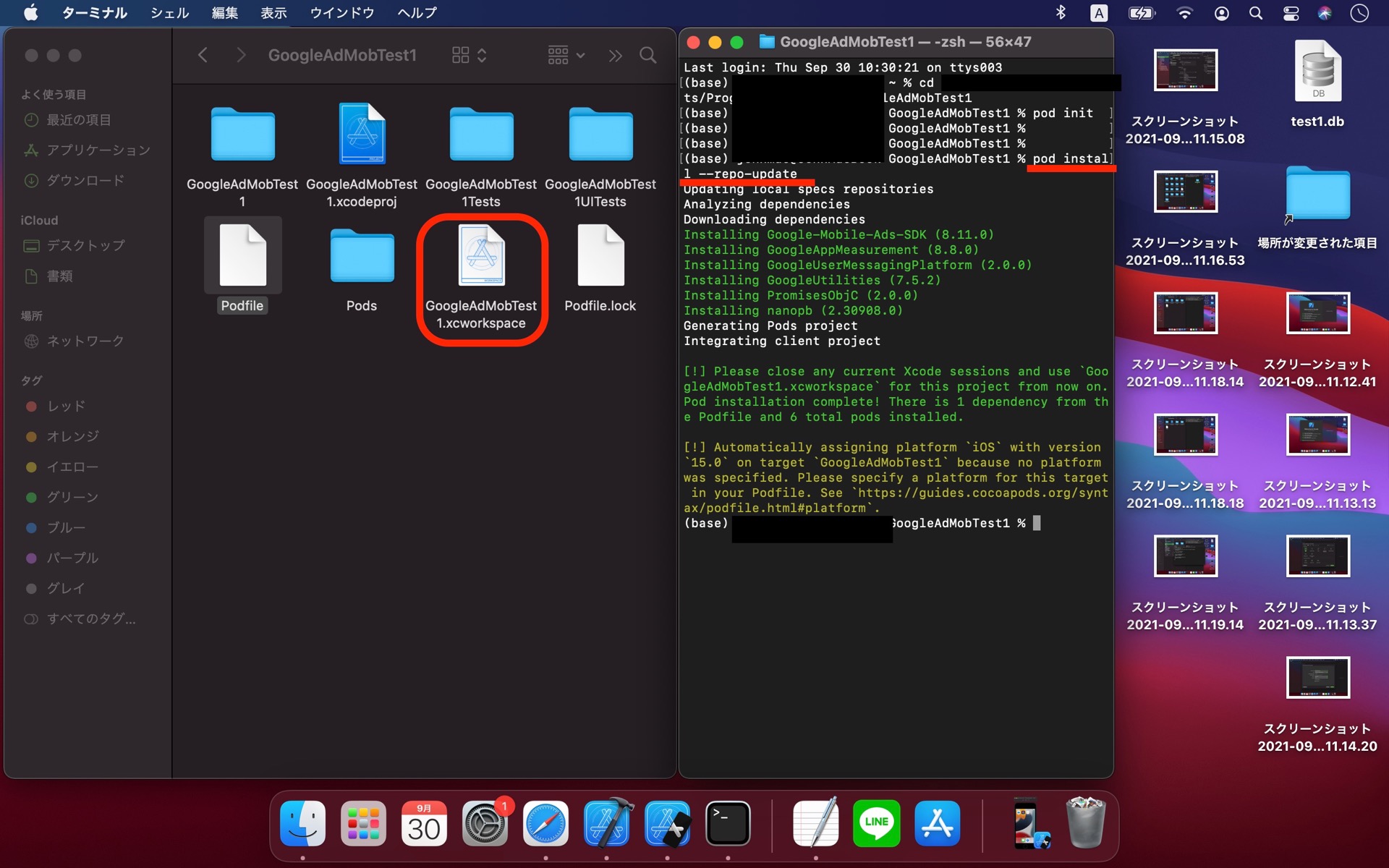This screenshot has width=1389, height=868.
Task: Open the ターミナル application menu
Action: tap(94, 13)
